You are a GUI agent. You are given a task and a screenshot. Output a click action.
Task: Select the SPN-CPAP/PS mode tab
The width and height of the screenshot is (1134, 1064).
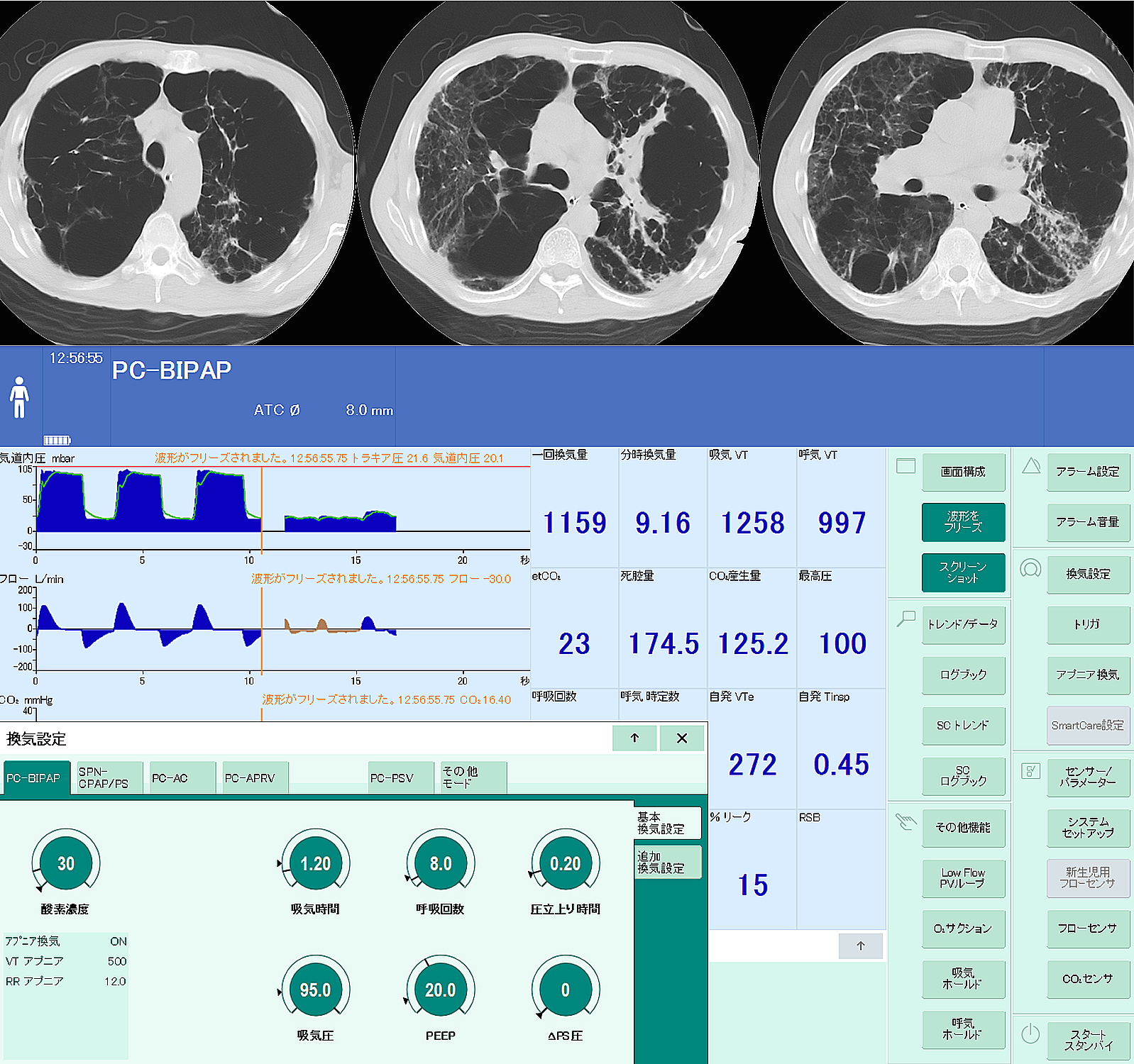tap(110, 777)
